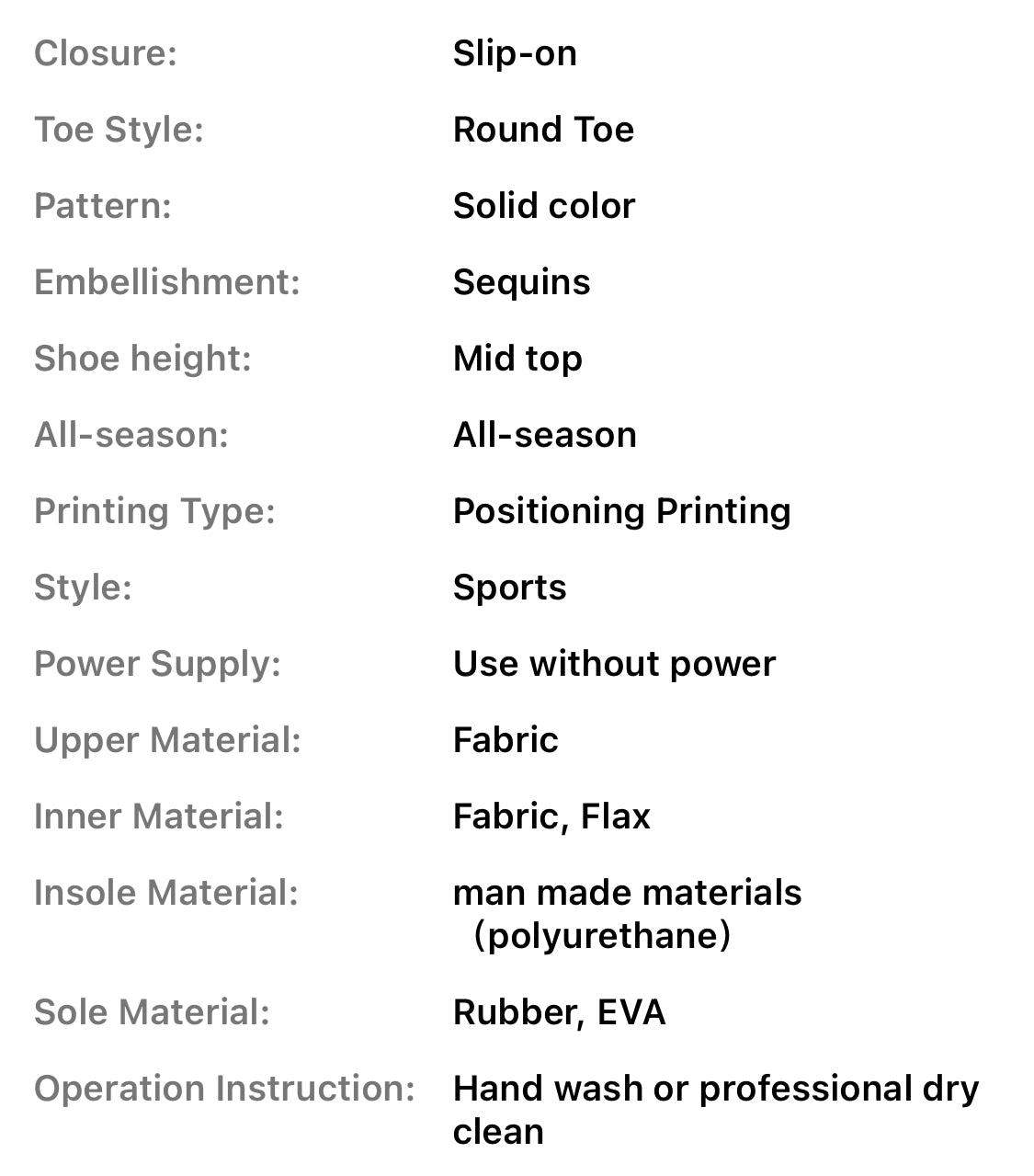Select the "Sports" style value
1034x1176 pixels.
(x=509, y=588)
